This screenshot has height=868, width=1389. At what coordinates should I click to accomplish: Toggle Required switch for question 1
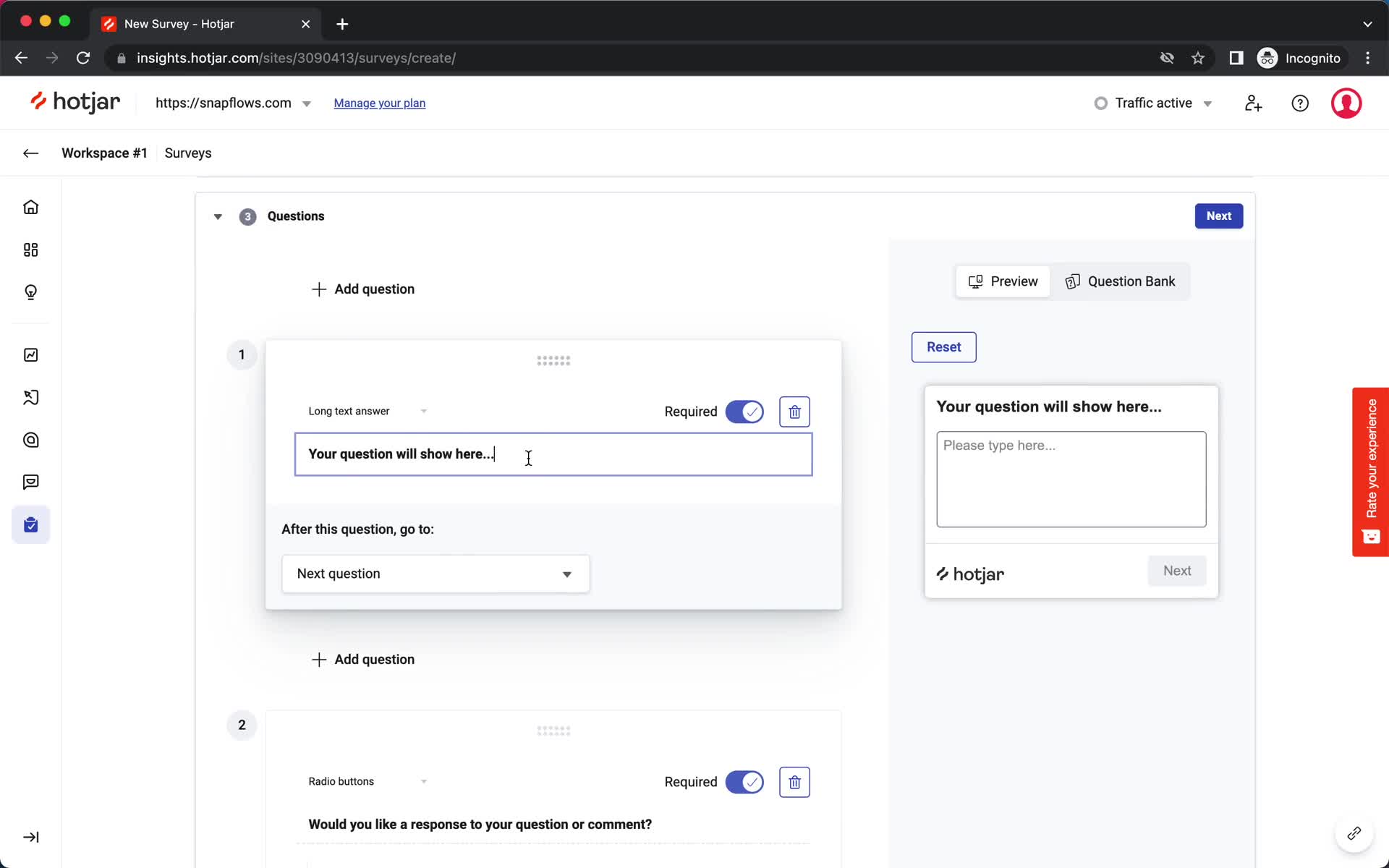pyautogui.click(x=744, y=411)
